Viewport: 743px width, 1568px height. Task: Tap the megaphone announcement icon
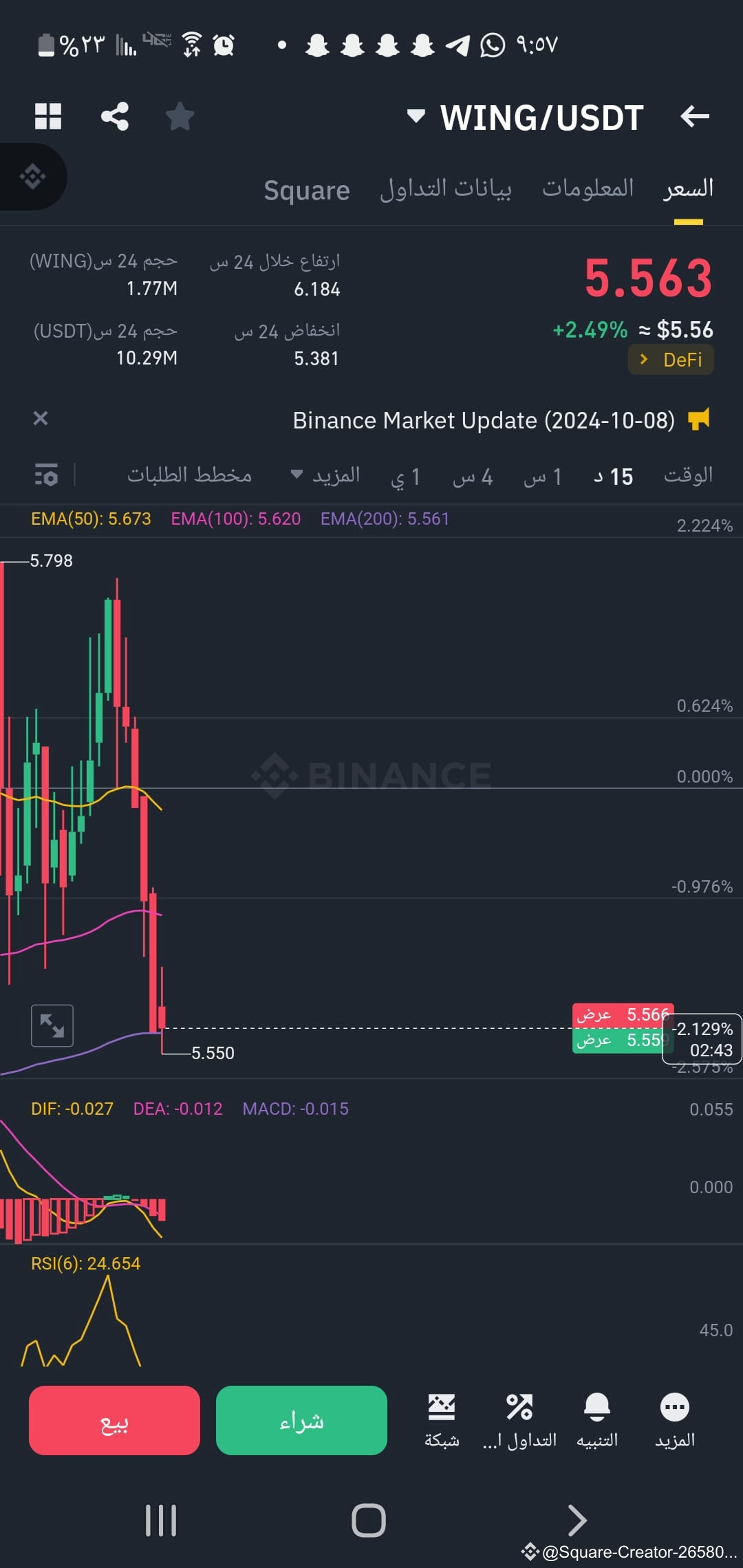tap(700, 420)
